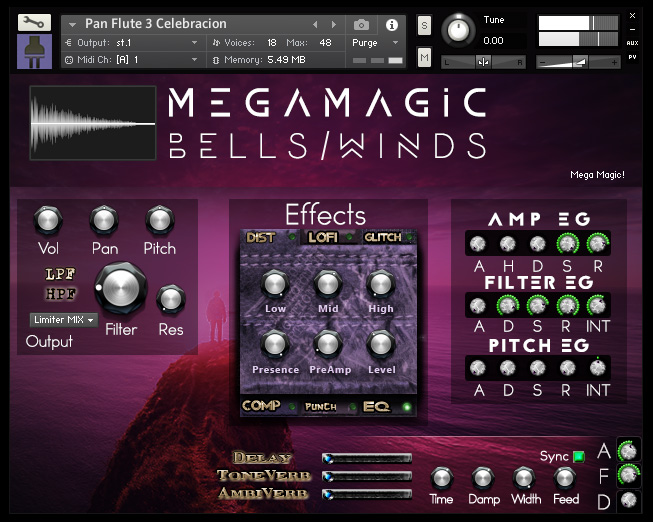Screen dimensions: 653x522
Task: Click the Max voices value 48
Action: [325, 43]
